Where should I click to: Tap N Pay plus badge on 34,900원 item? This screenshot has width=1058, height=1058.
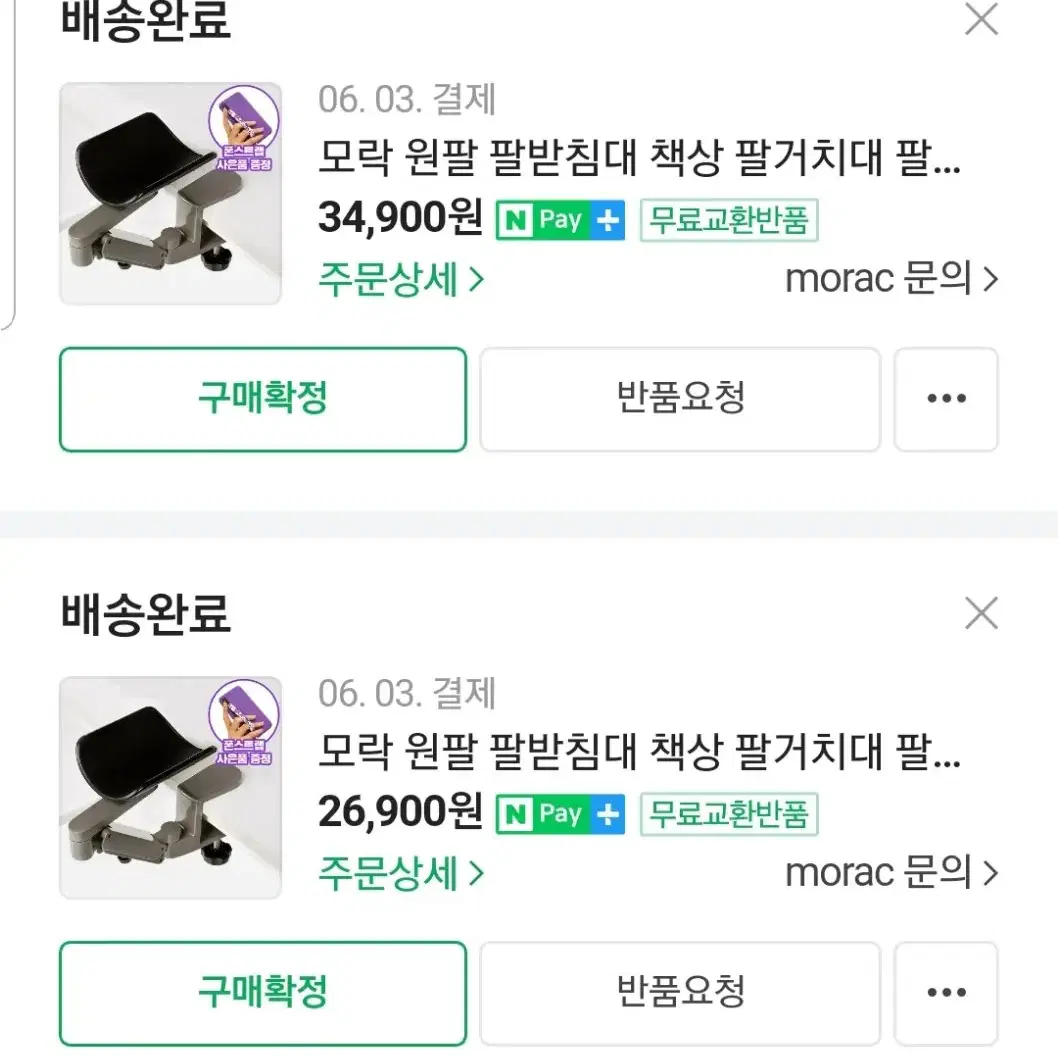tap(560, 220)
